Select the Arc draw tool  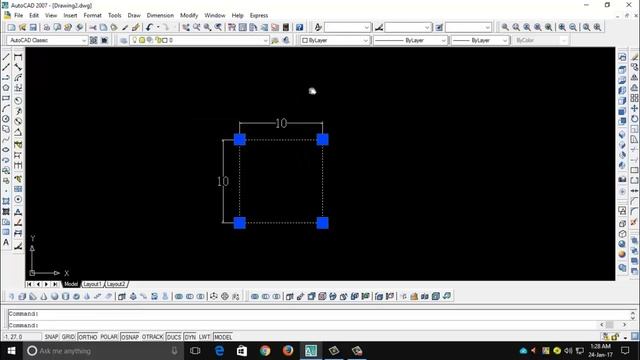click(6, 109)
